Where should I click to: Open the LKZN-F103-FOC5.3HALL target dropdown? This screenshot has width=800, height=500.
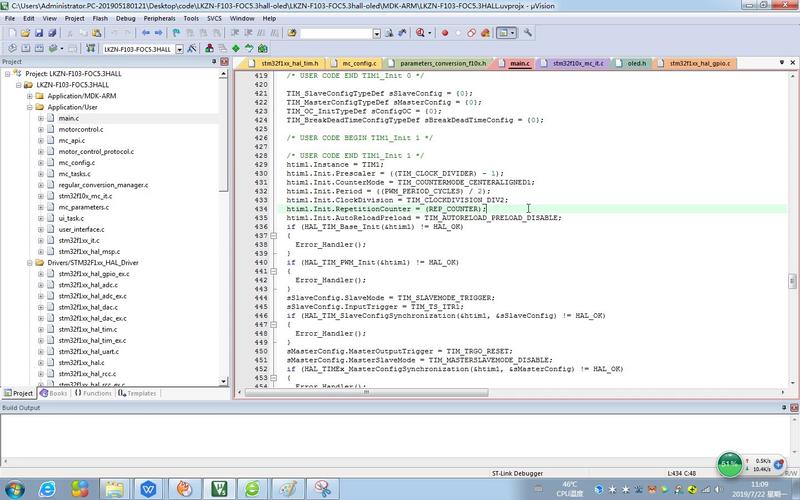coord(180,49)
